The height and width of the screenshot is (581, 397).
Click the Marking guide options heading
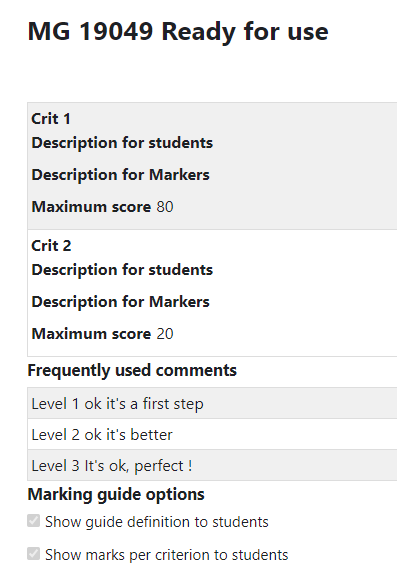click(116, 494)
